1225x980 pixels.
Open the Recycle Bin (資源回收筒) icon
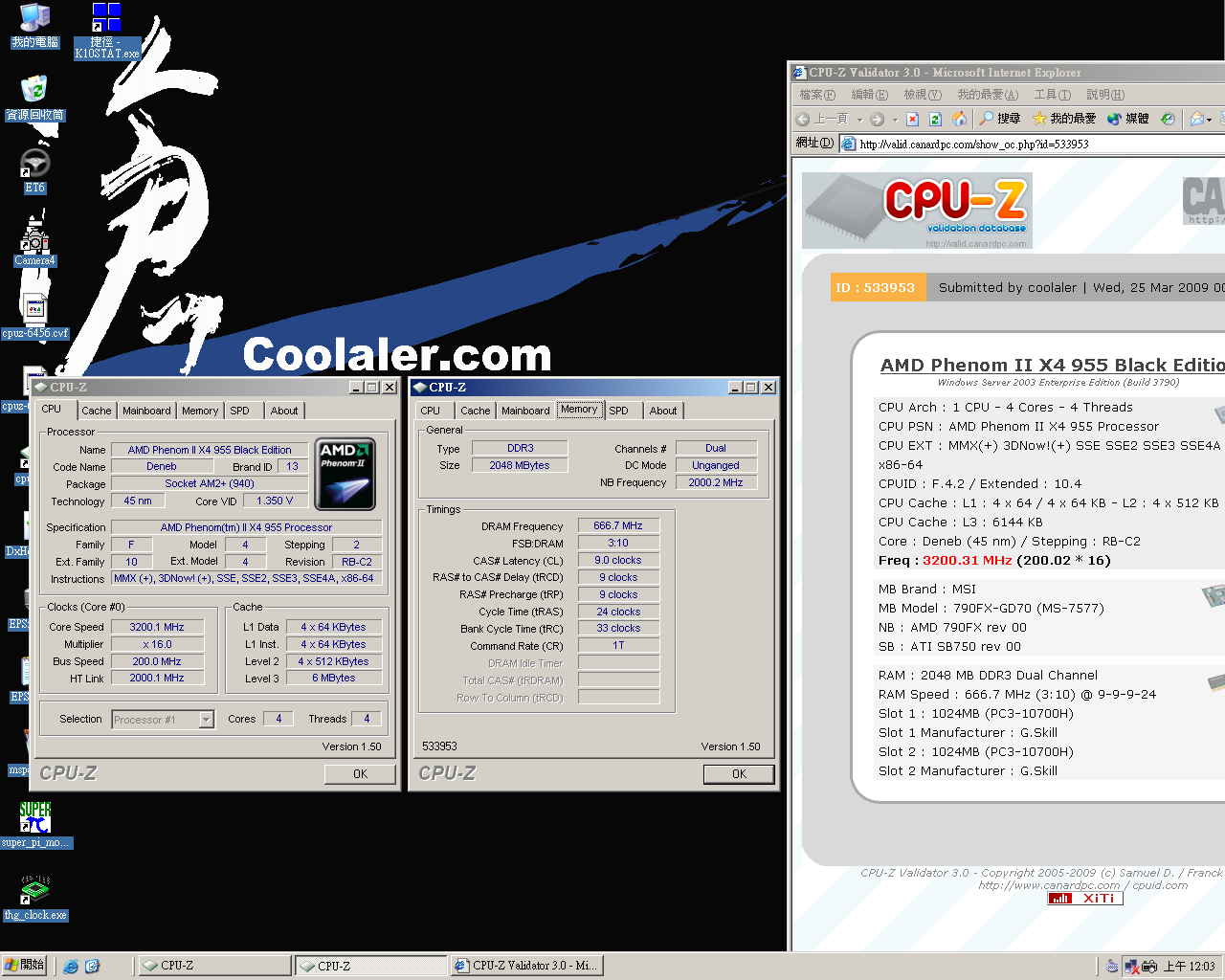click(34, 99)
